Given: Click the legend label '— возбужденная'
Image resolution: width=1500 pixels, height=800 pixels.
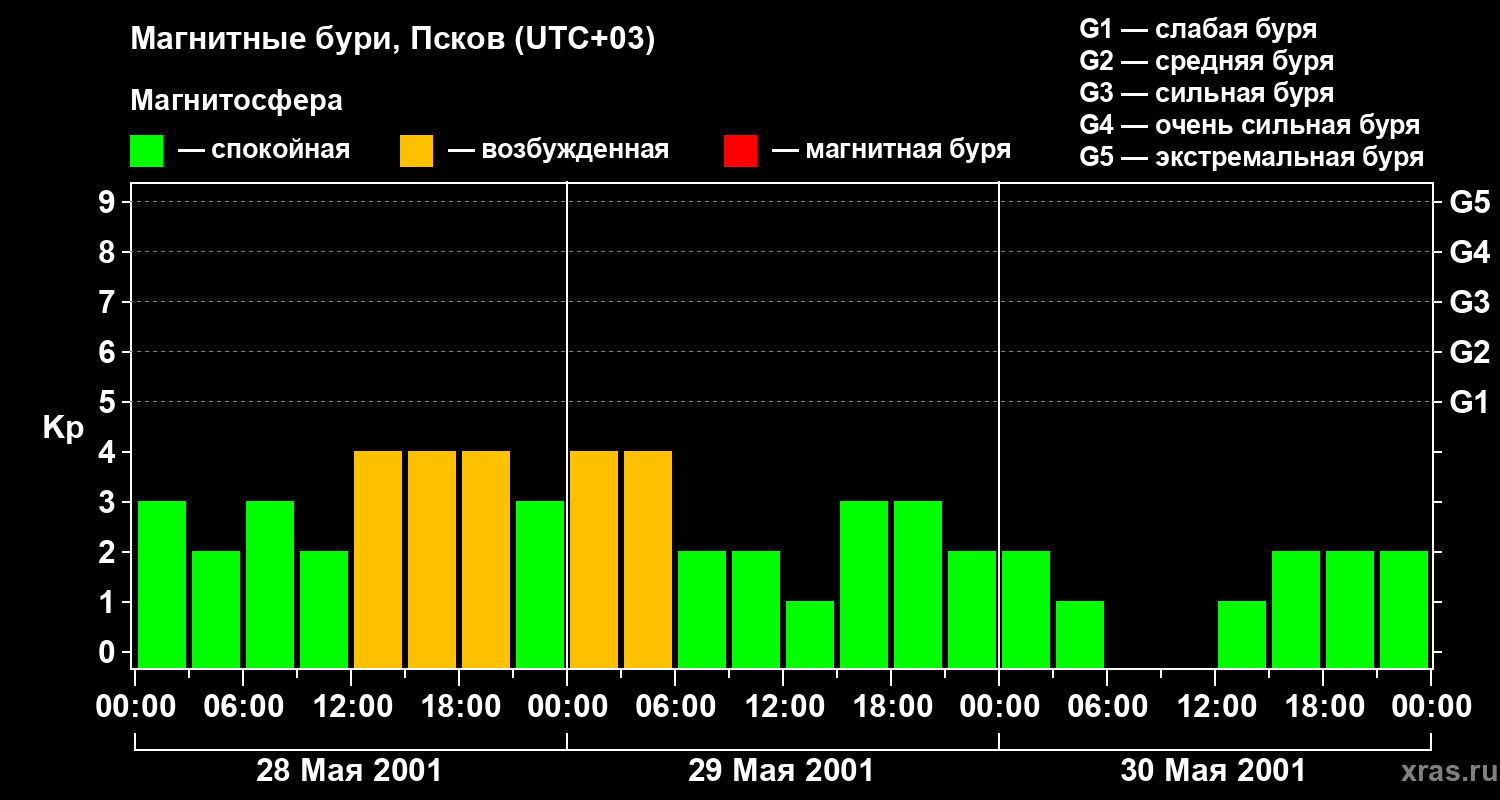Looking at the screenshot, I should pyautogui.click(x=558, y=150).
